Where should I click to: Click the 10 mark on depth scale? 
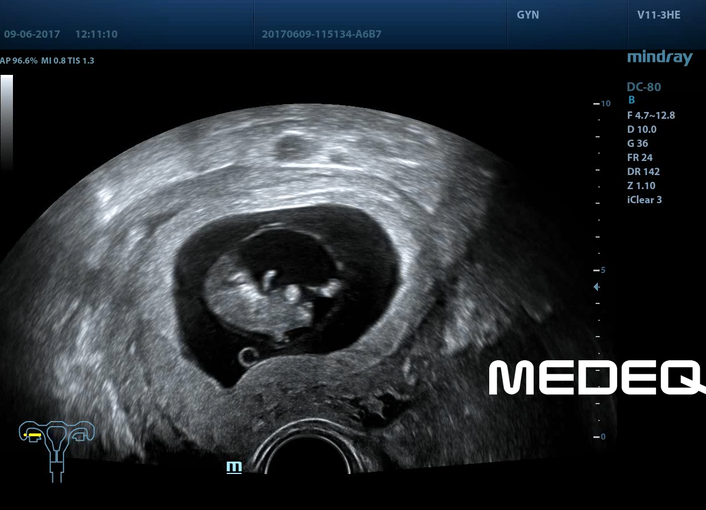click(x=602, y=104)
